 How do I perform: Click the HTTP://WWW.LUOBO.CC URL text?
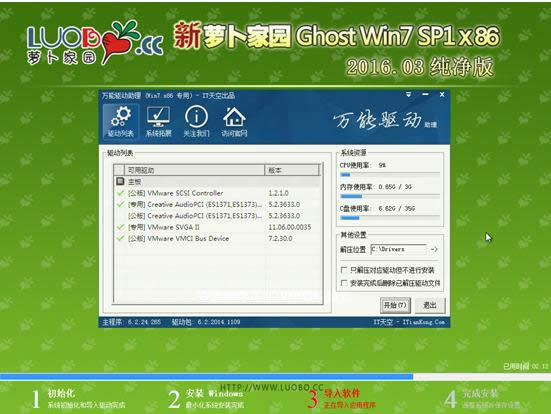point(271,387)
